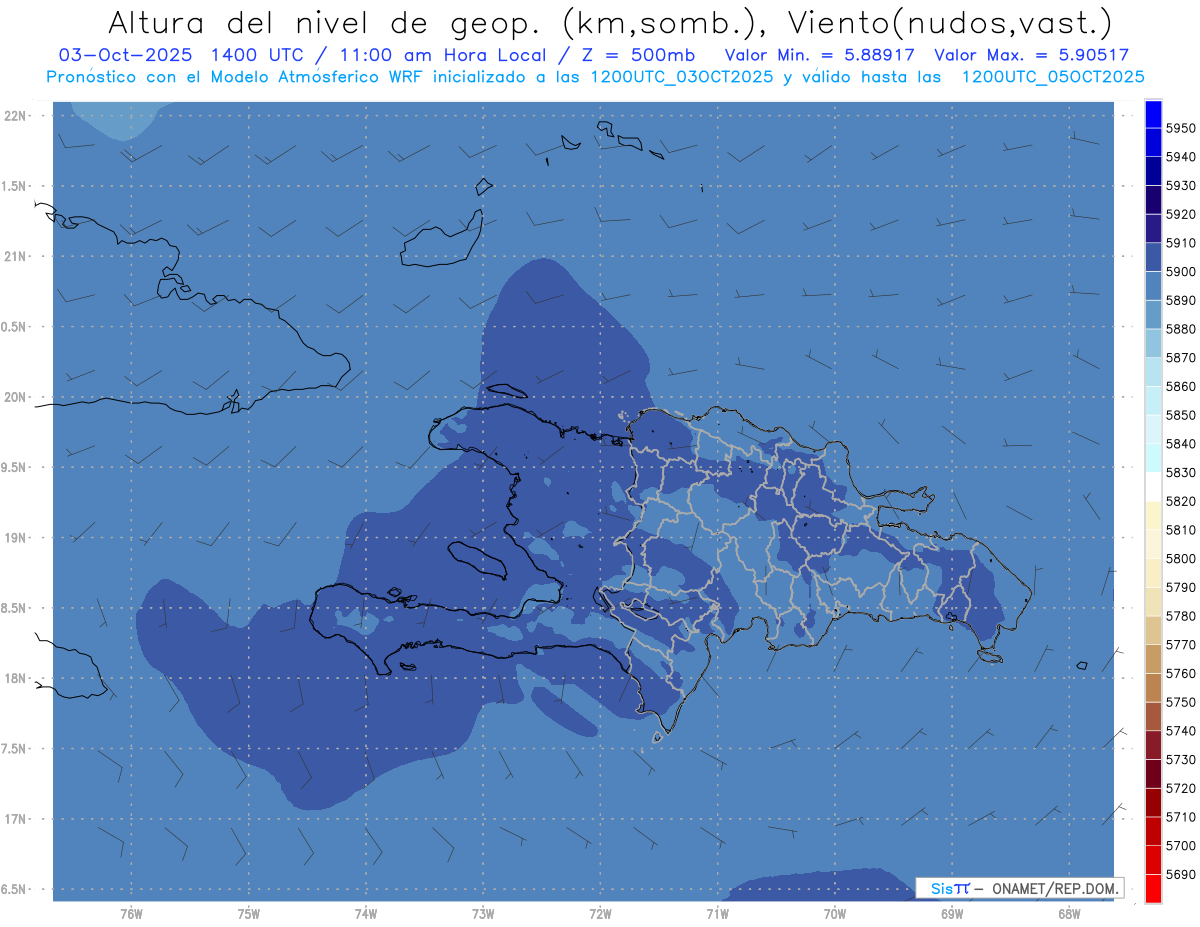
Task: Click the '74W' longitude label
Action: [x=366, y=913]
